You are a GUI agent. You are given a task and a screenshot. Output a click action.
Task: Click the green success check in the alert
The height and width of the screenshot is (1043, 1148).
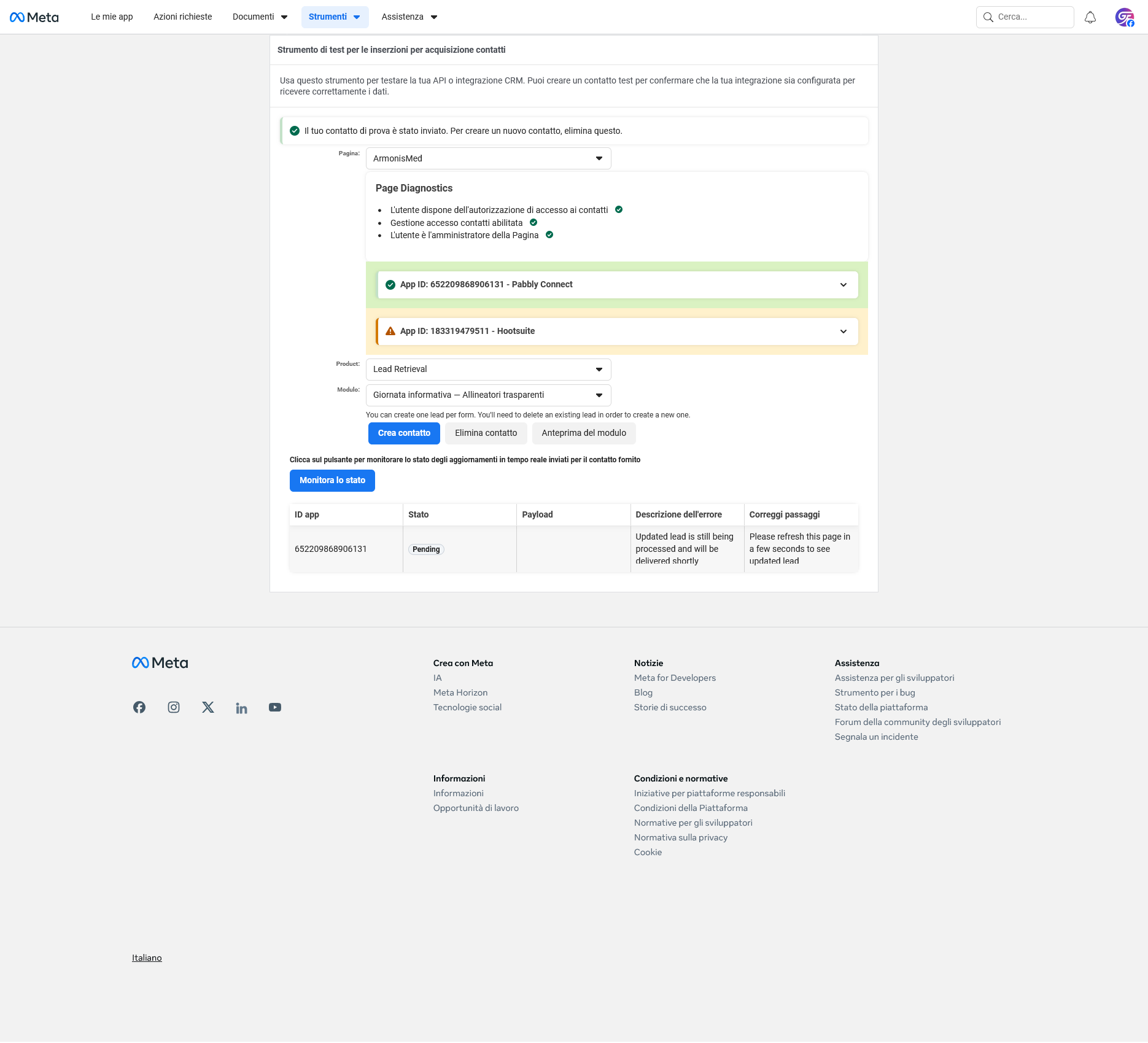click(295, 131)
